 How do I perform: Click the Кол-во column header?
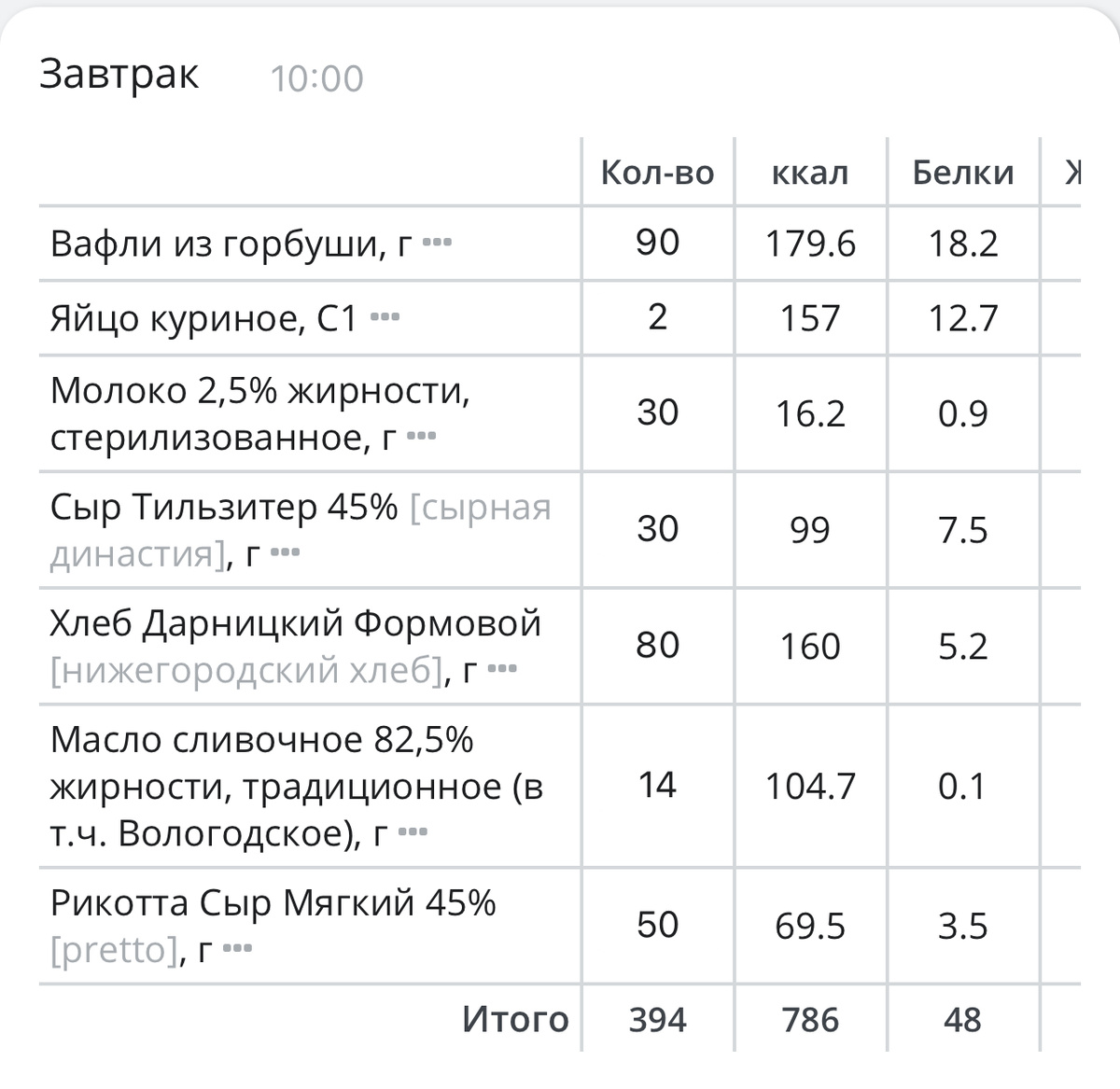tap(657, 173)
